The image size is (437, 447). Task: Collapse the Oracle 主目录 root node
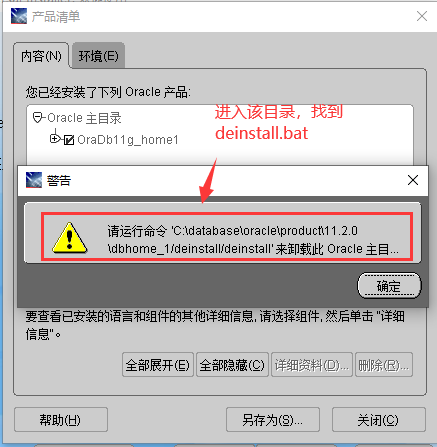(x=38, y=117)
